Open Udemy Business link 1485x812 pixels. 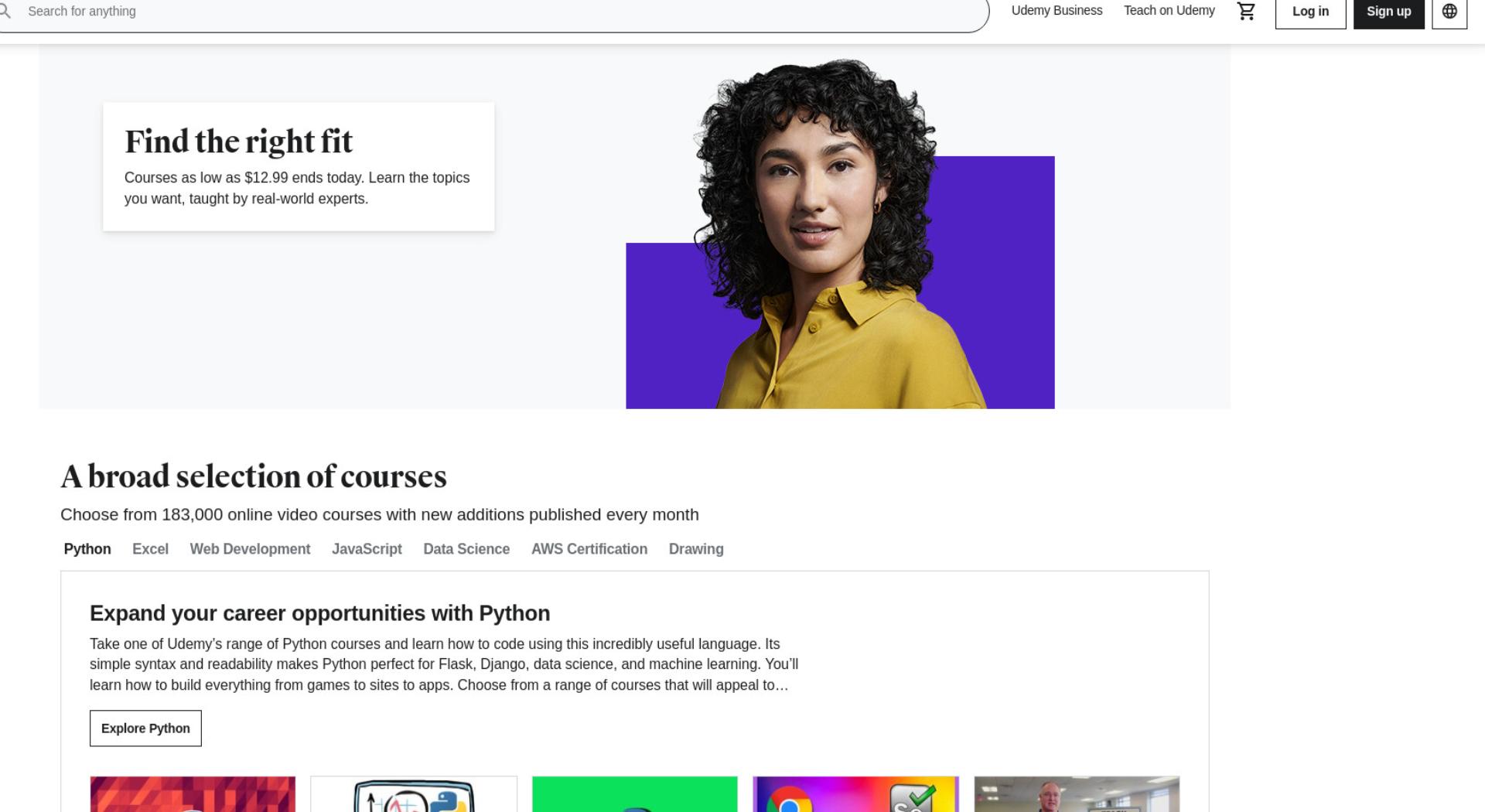pyautogui.click(x=1057, y=11)
